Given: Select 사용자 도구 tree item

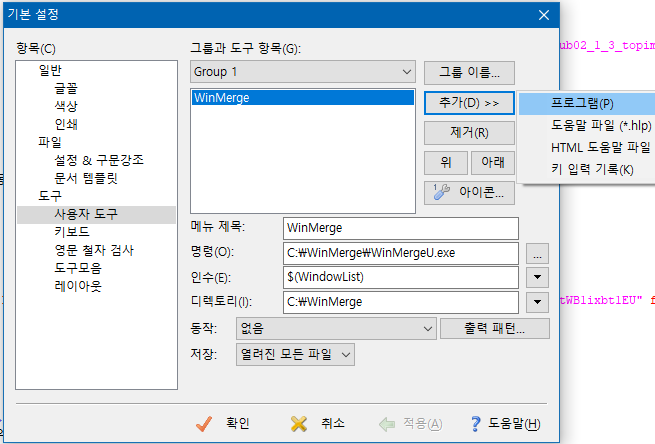Looking at the screenshot, I should coord(96,214).
